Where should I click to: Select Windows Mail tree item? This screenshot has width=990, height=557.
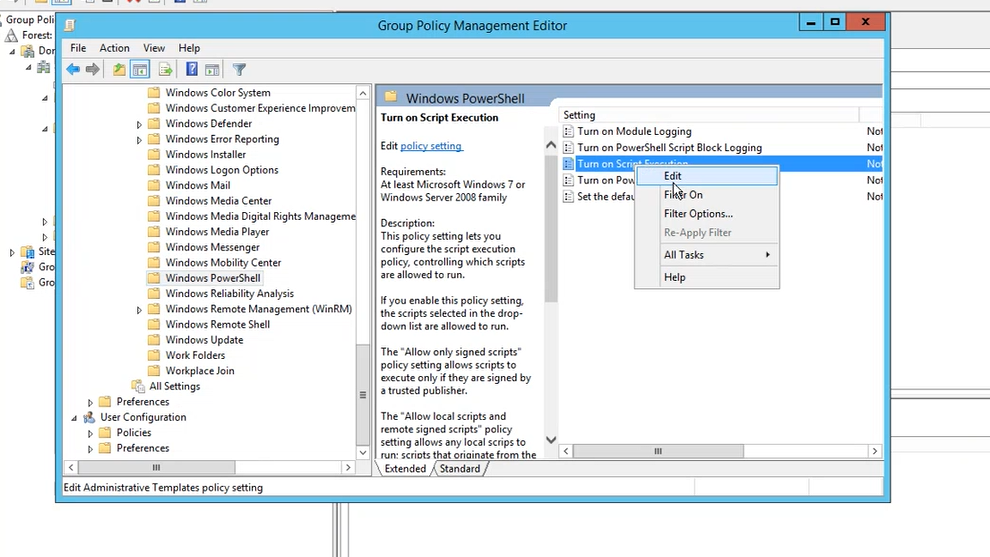[x=198, y=186]
